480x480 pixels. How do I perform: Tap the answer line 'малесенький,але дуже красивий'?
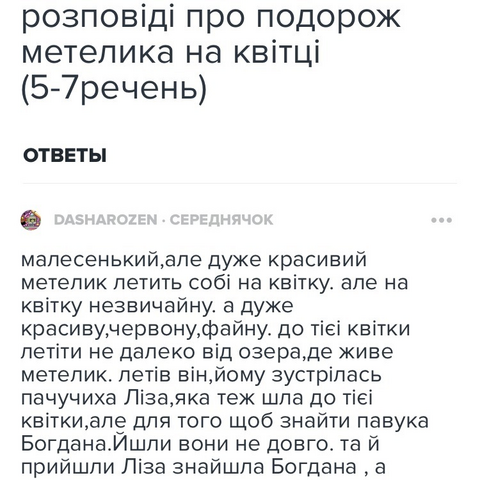coord(194,260)
